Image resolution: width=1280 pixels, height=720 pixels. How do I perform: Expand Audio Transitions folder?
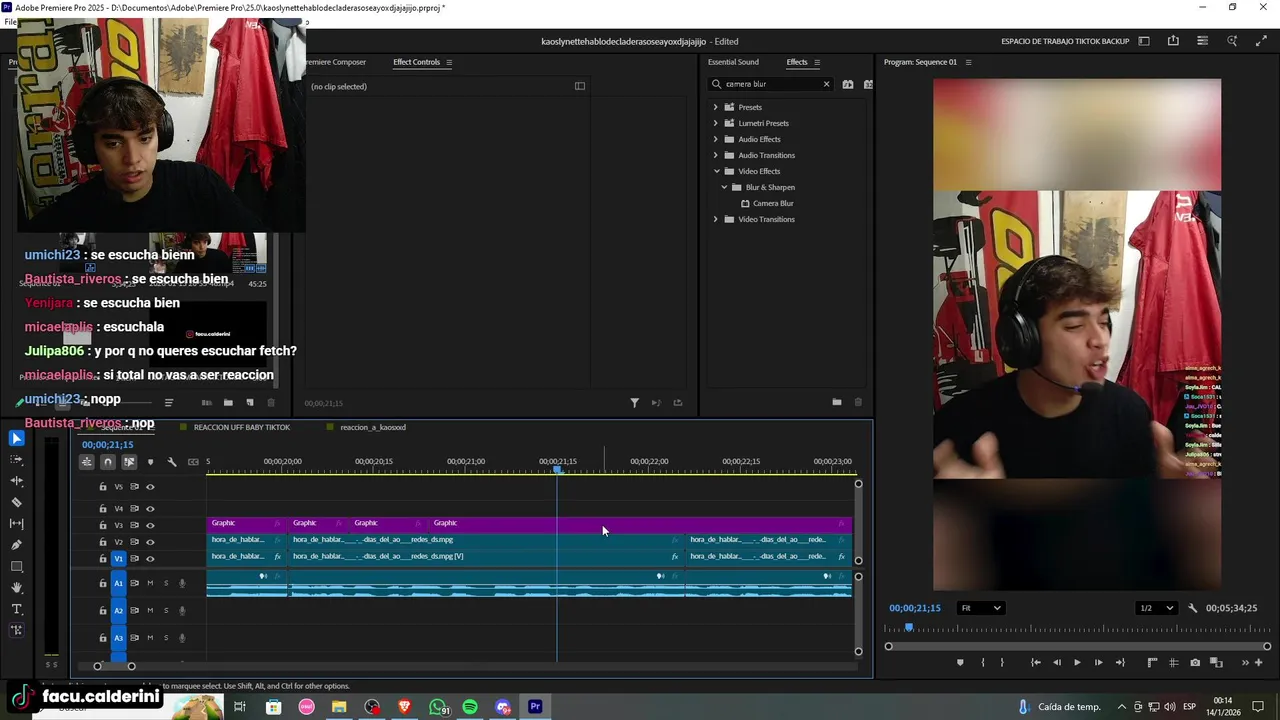[715, 155]
